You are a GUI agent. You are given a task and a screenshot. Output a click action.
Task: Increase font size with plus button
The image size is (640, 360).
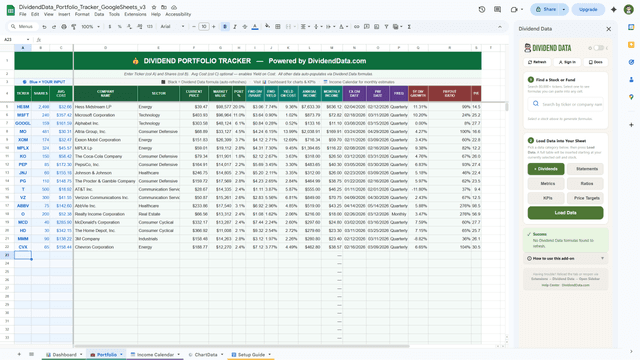tap(213, 27)
